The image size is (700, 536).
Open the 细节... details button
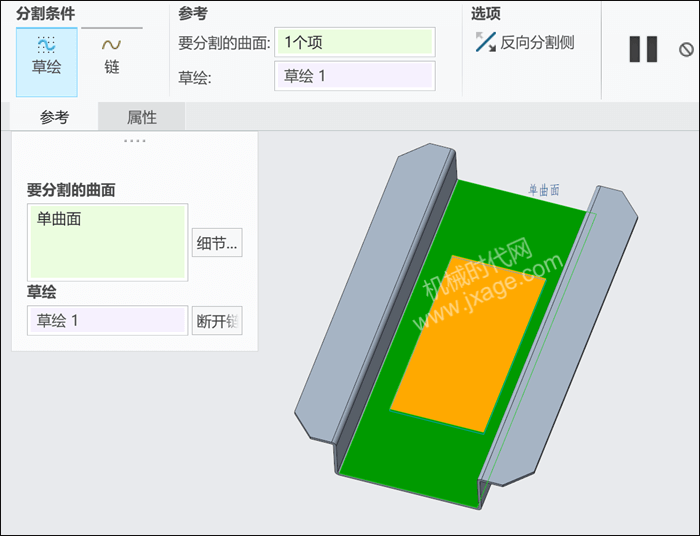[217, 243]
